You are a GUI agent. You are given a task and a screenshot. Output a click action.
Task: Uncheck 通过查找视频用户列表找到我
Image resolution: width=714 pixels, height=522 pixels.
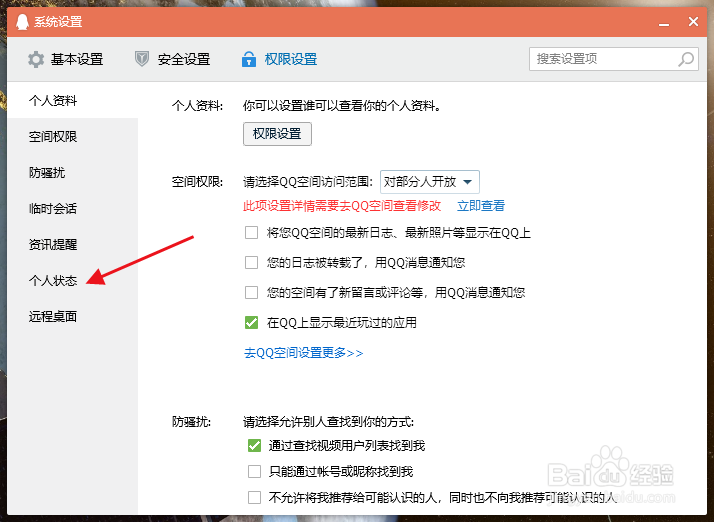click(254, 445)
